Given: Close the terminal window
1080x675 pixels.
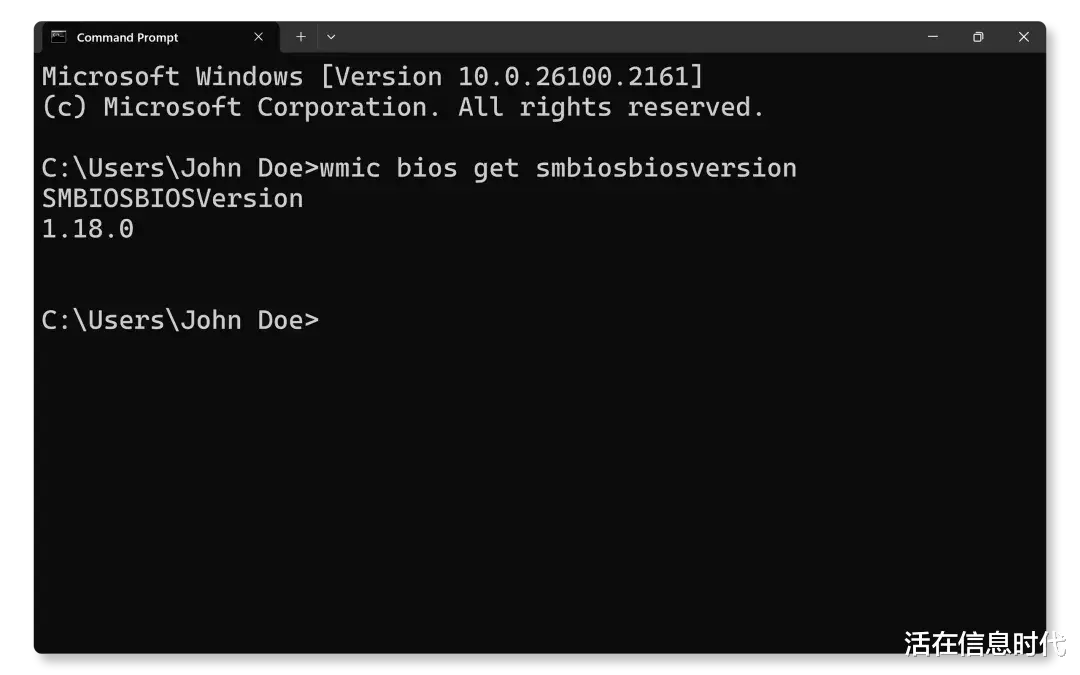Looking at the screenshot, I should tap(1023, 37).
